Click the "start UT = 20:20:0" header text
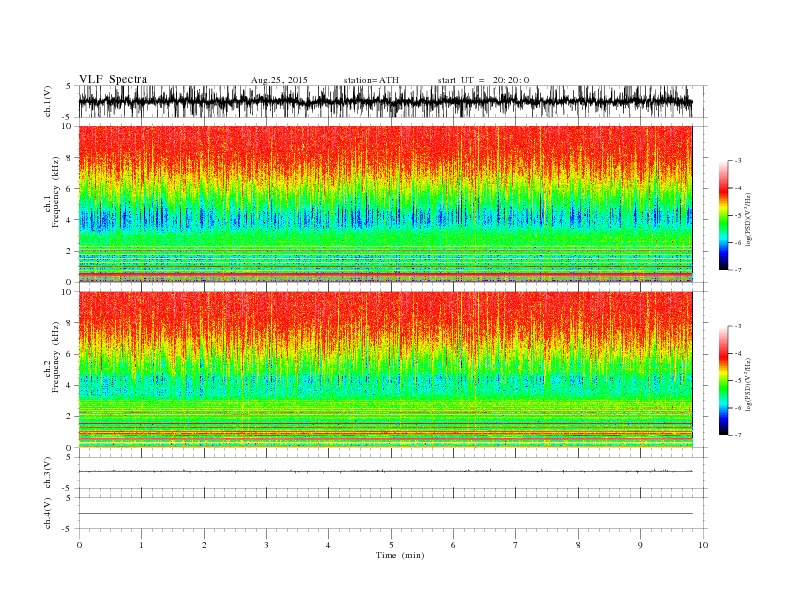792x612 pixels. pos(483,80)
